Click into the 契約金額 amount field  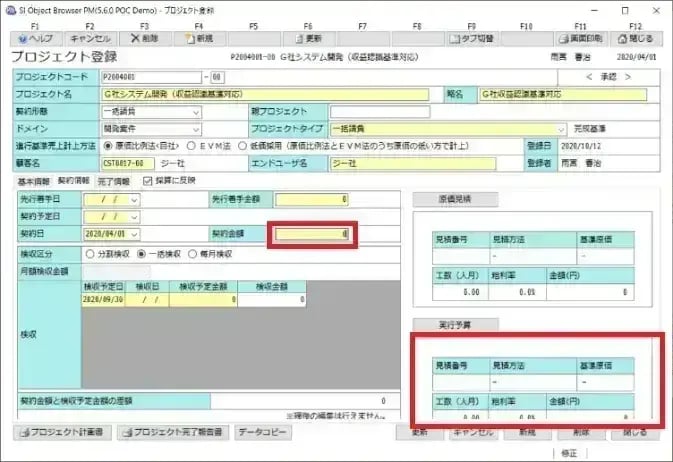(311, 234)
